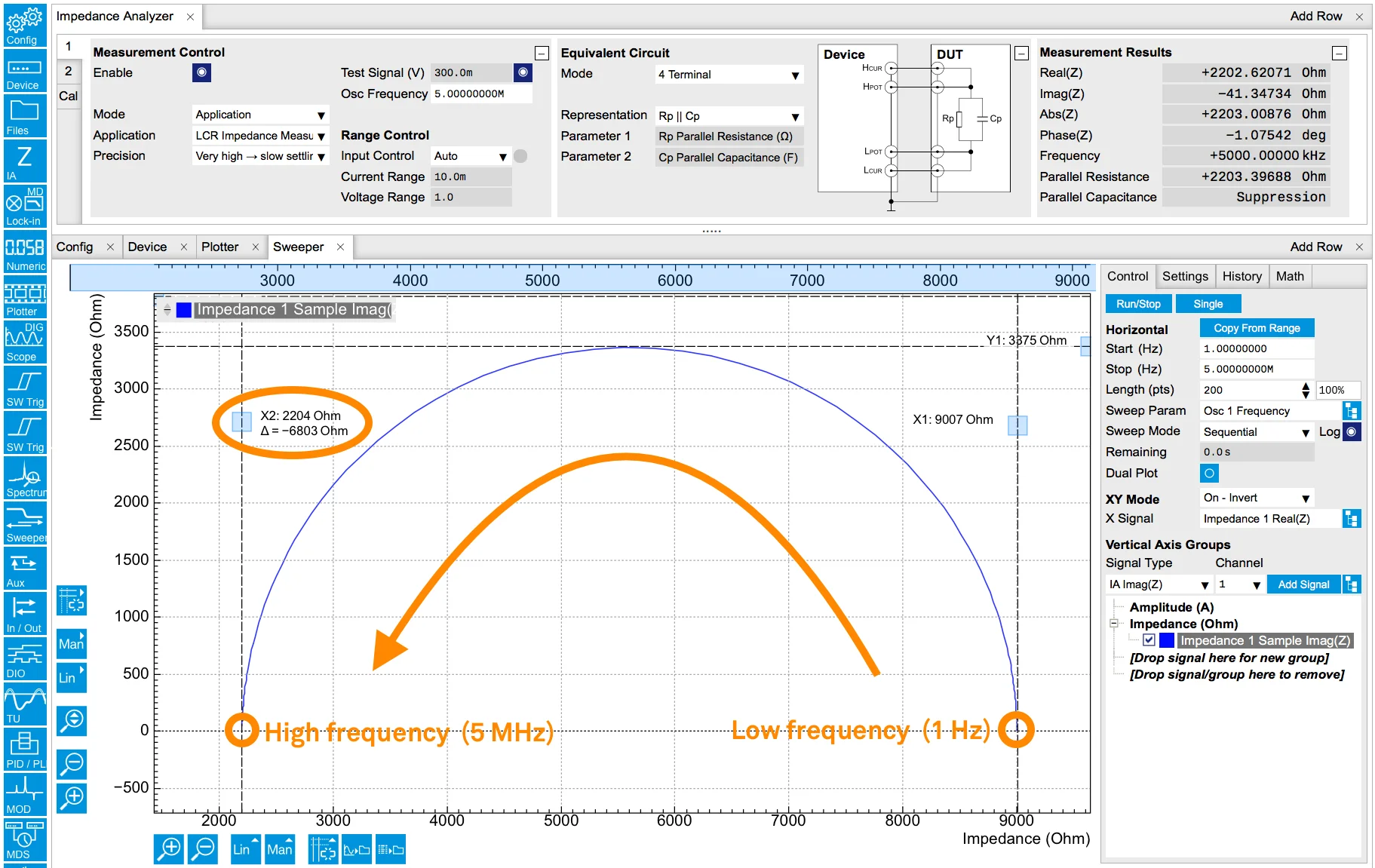
Task: Open the Scope sidebar tool
Action: click(x=25, y=342)
